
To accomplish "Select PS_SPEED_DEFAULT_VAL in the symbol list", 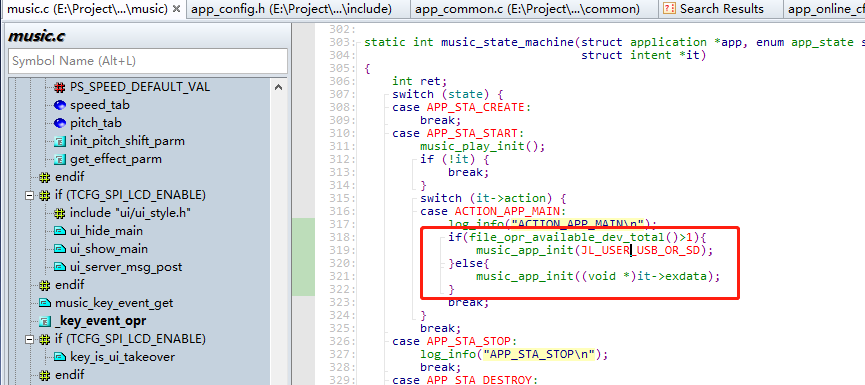I will pos(140,87).
